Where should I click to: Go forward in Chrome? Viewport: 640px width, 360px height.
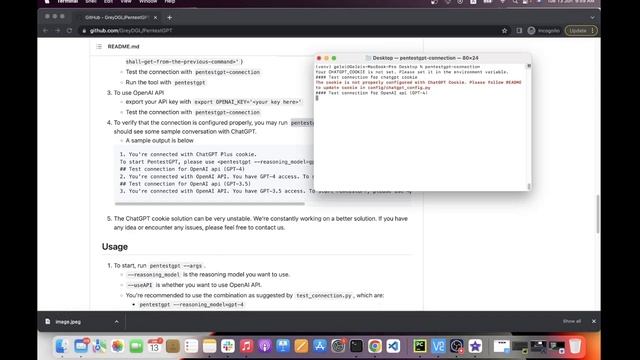pos(58,31)
